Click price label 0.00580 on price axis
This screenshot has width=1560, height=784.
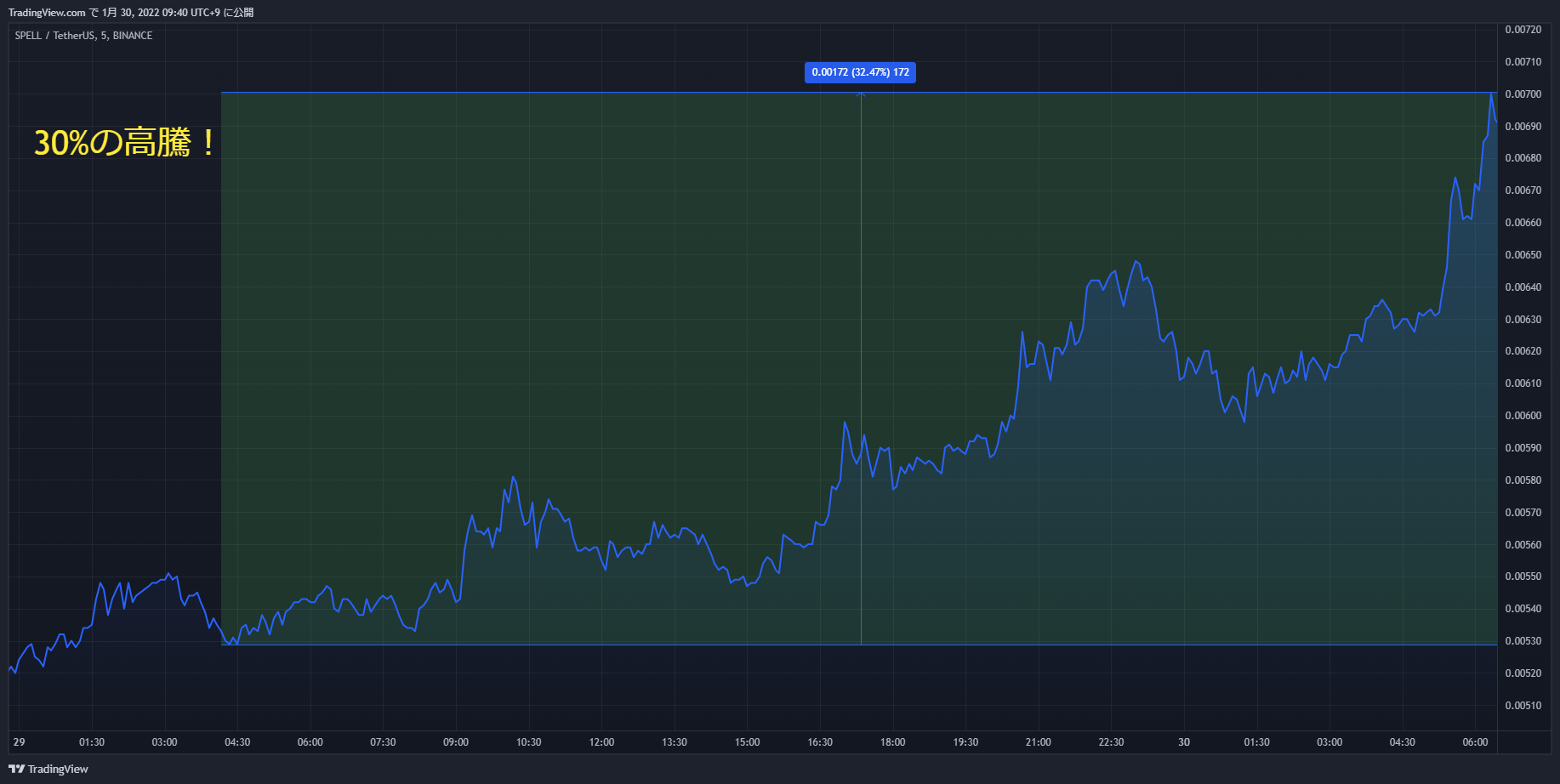coord(1523,480)
